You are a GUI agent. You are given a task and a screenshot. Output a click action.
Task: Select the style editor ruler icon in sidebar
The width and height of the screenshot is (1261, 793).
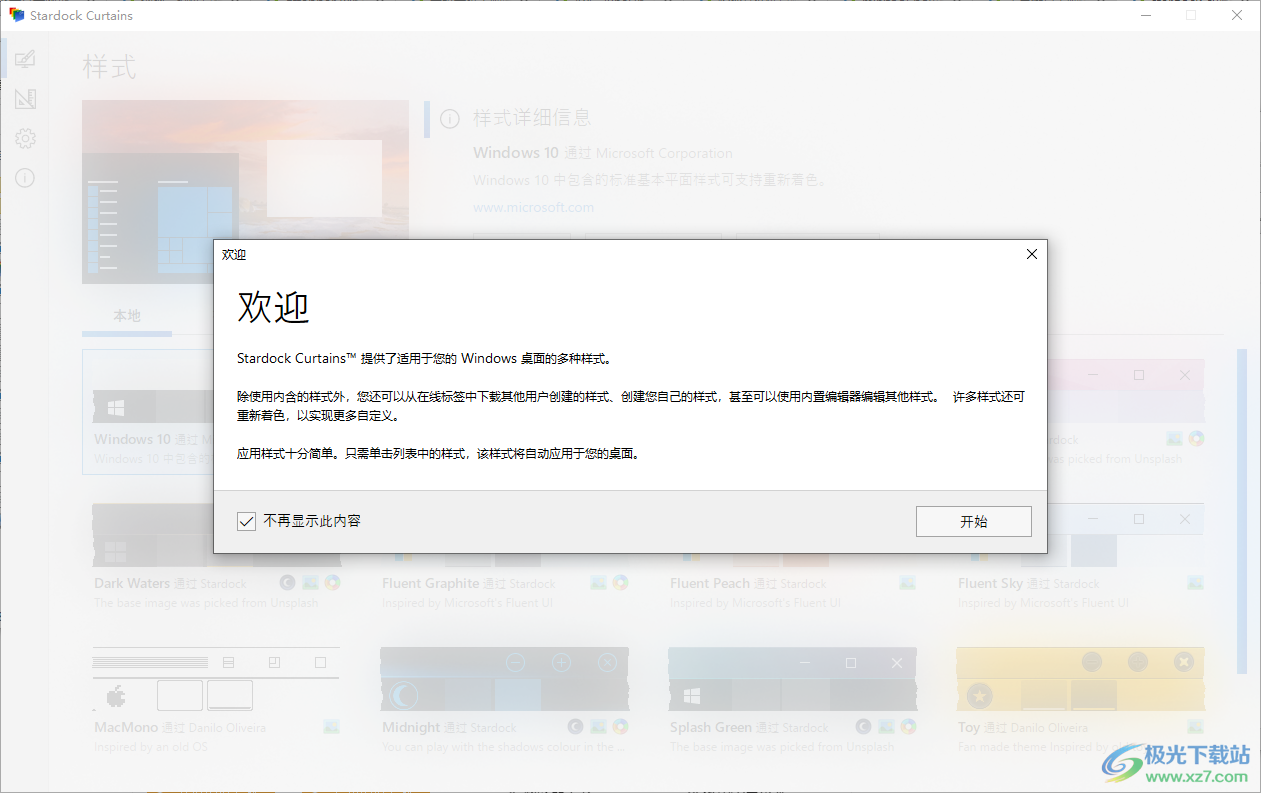(25, 98)
